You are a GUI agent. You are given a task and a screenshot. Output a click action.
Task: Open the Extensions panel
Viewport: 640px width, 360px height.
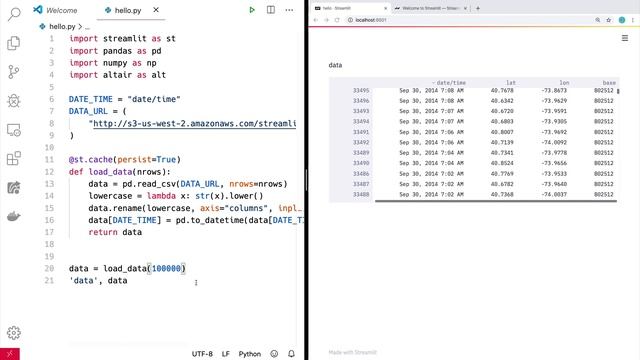14,158
